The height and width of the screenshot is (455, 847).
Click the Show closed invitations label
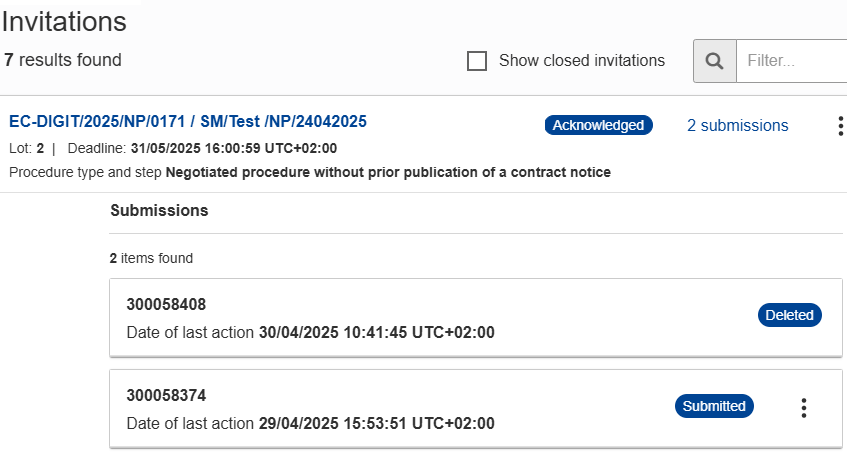tap(581, 61)
